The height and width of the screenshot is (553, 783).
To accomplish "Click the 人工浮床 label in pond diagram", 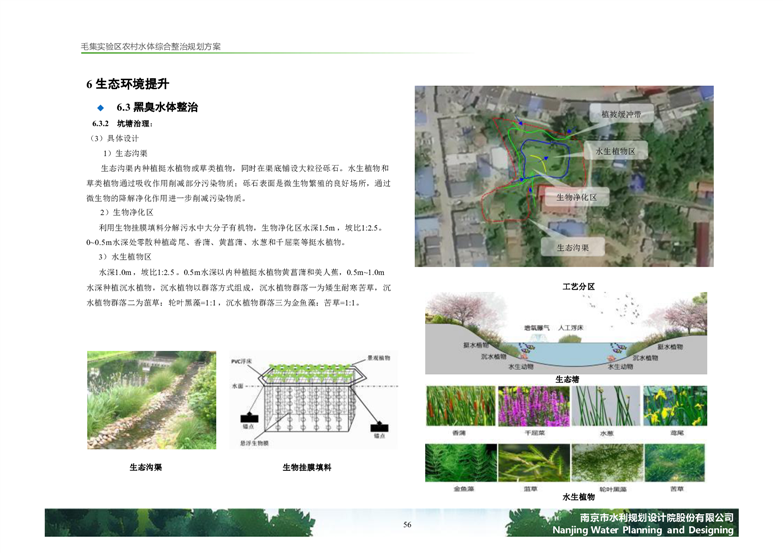I will coord(577,327).
